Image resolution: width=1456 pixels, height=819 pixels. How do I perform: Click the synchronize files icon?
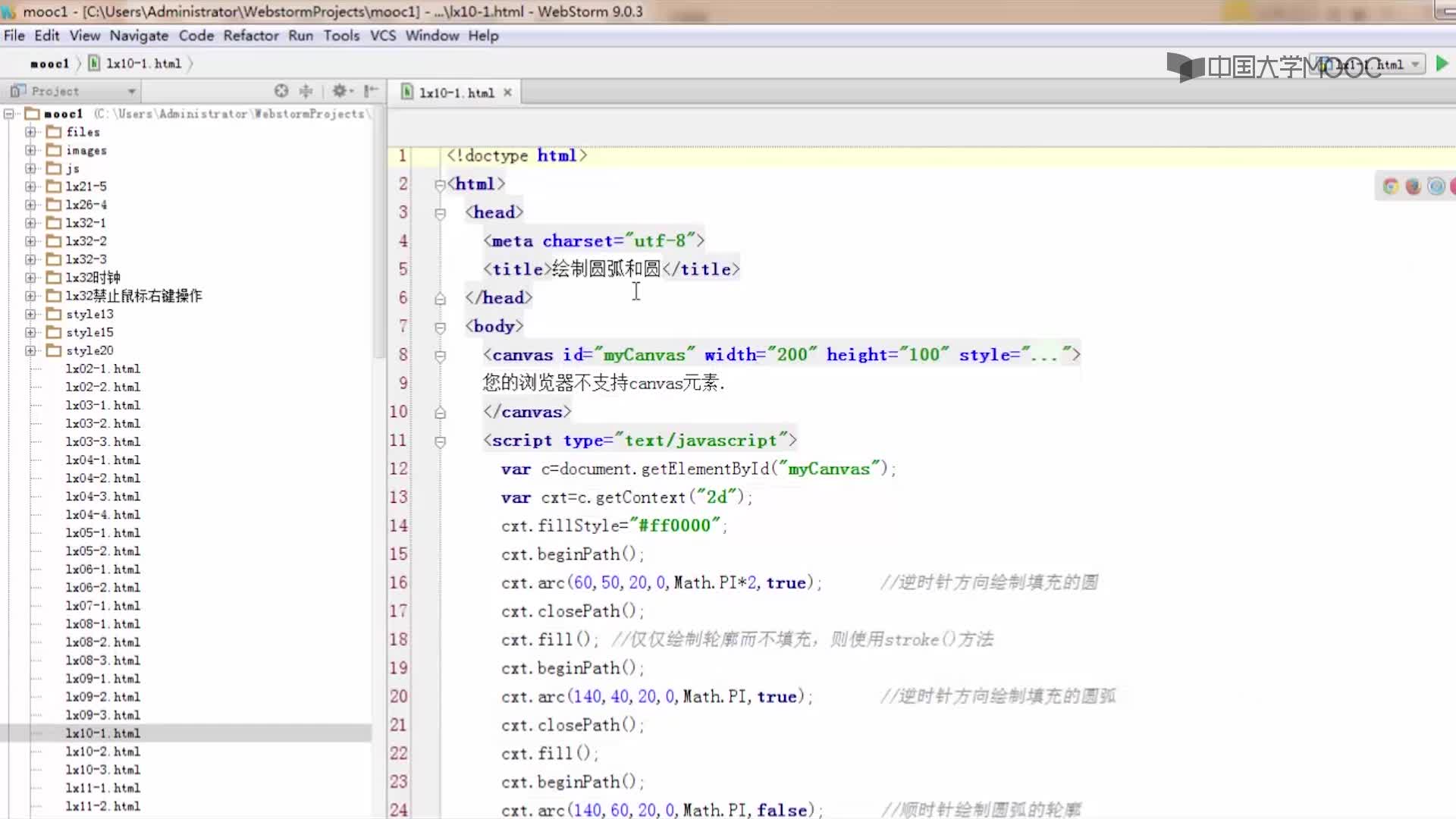pyautogui.click(x=281, y=91)
